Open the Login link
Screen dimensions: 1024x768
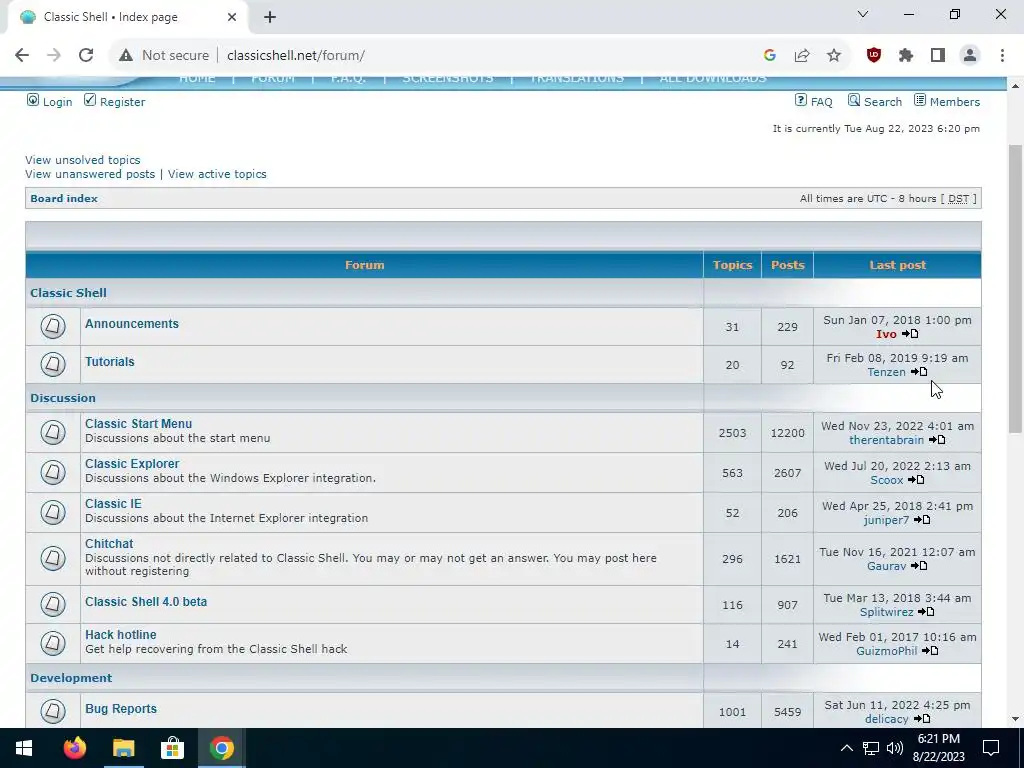pos(50,101)
